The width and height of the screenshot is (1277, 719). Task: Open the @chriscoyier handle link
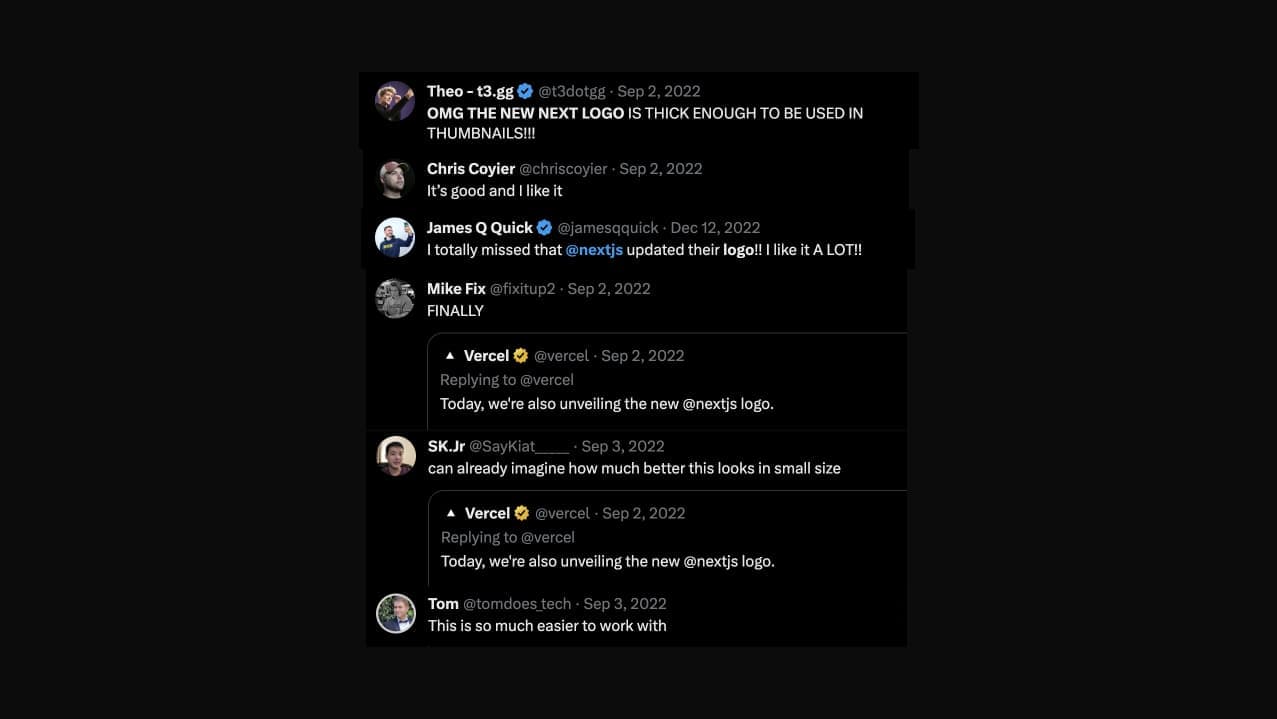(x=563, y=169)
